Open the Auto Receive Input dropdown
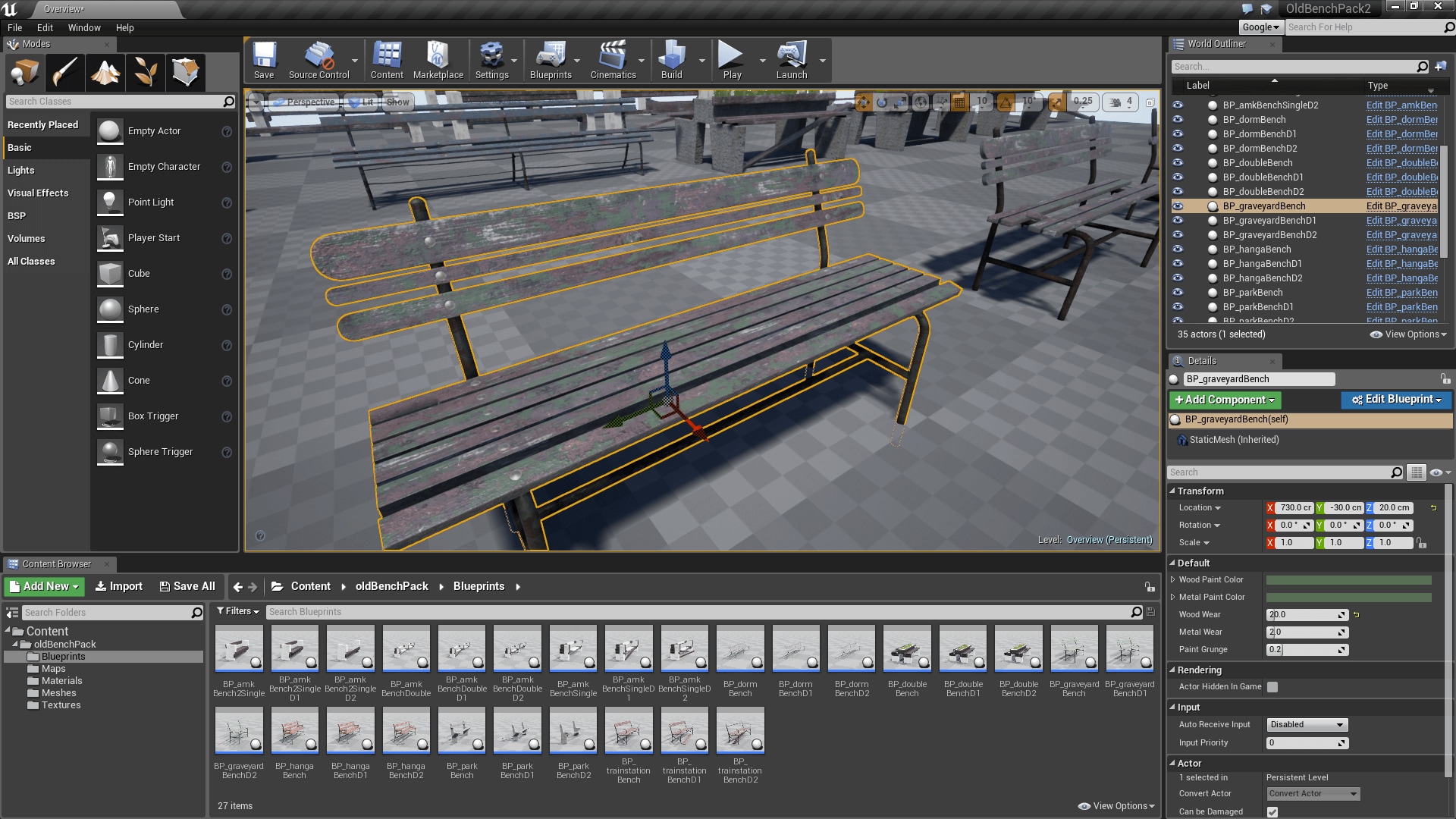Image resolution: width=1456 pixels, height=819 pixels. point(1307,725)
